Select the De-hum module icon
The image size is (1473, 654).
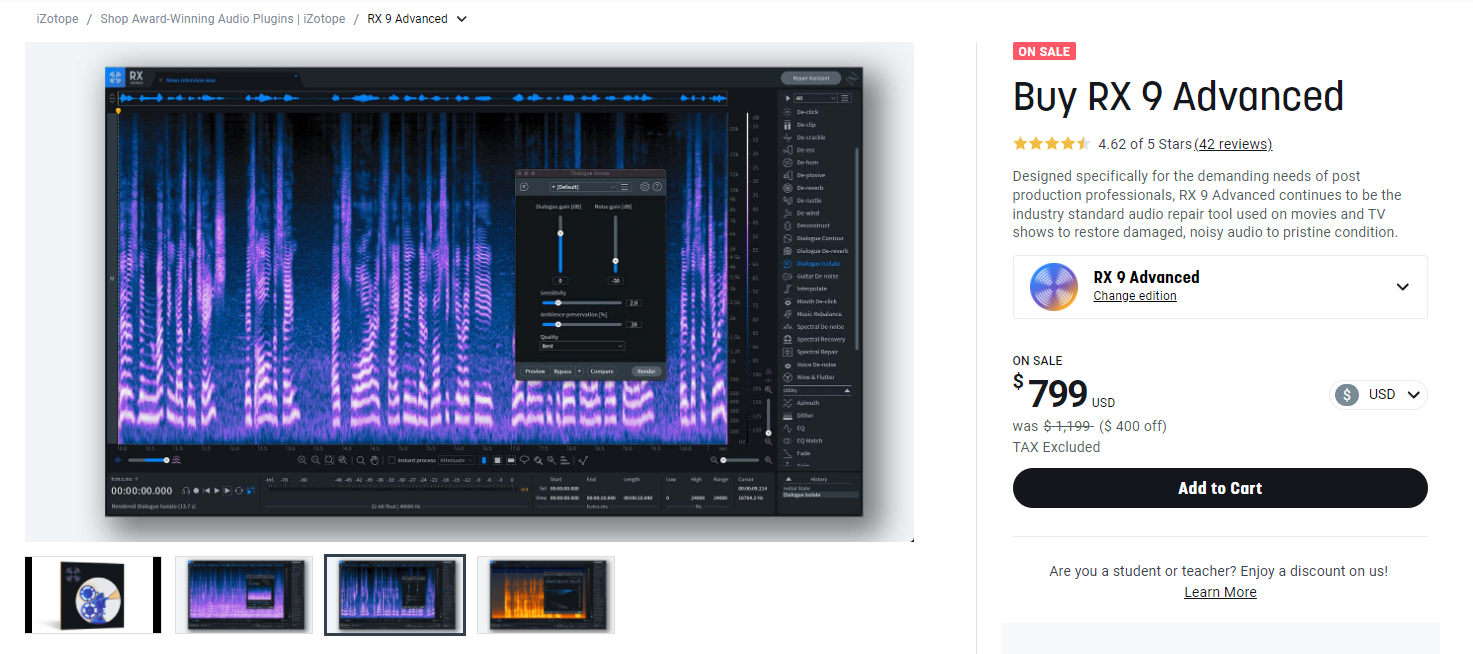click(x=788, y=162)
